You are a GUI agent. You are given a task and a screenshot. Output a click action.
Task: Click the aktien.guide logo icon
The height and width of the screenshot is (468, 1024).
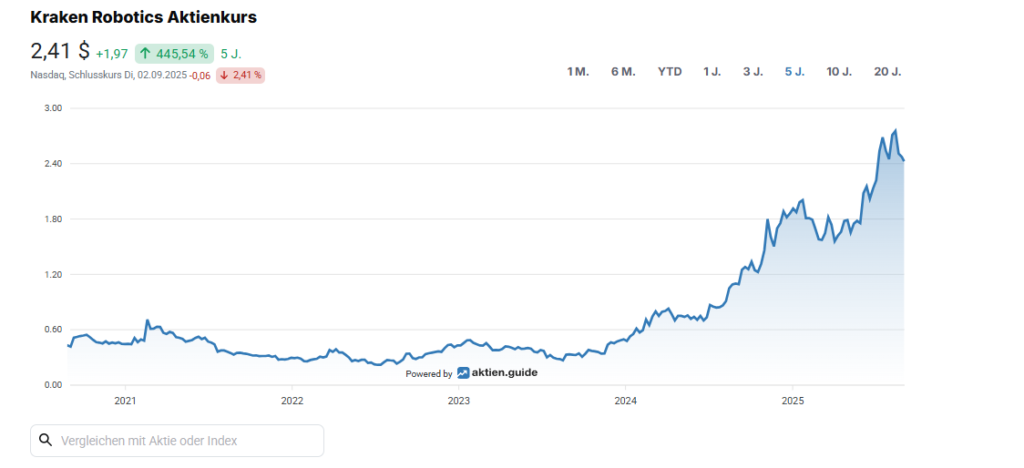point(464,373)
